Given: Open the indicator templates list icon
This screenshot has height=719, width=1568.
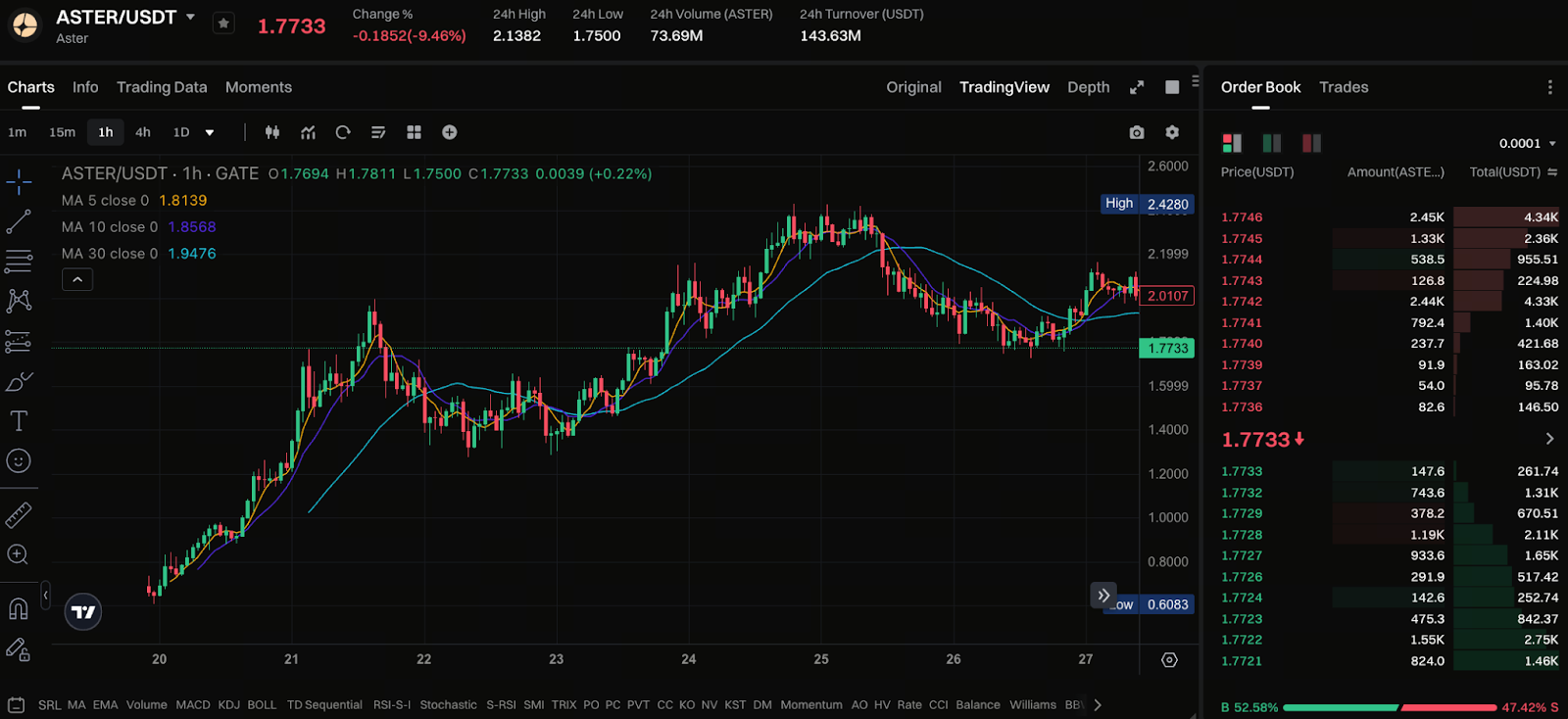Looking at the screenshot, I should [378, 132].
